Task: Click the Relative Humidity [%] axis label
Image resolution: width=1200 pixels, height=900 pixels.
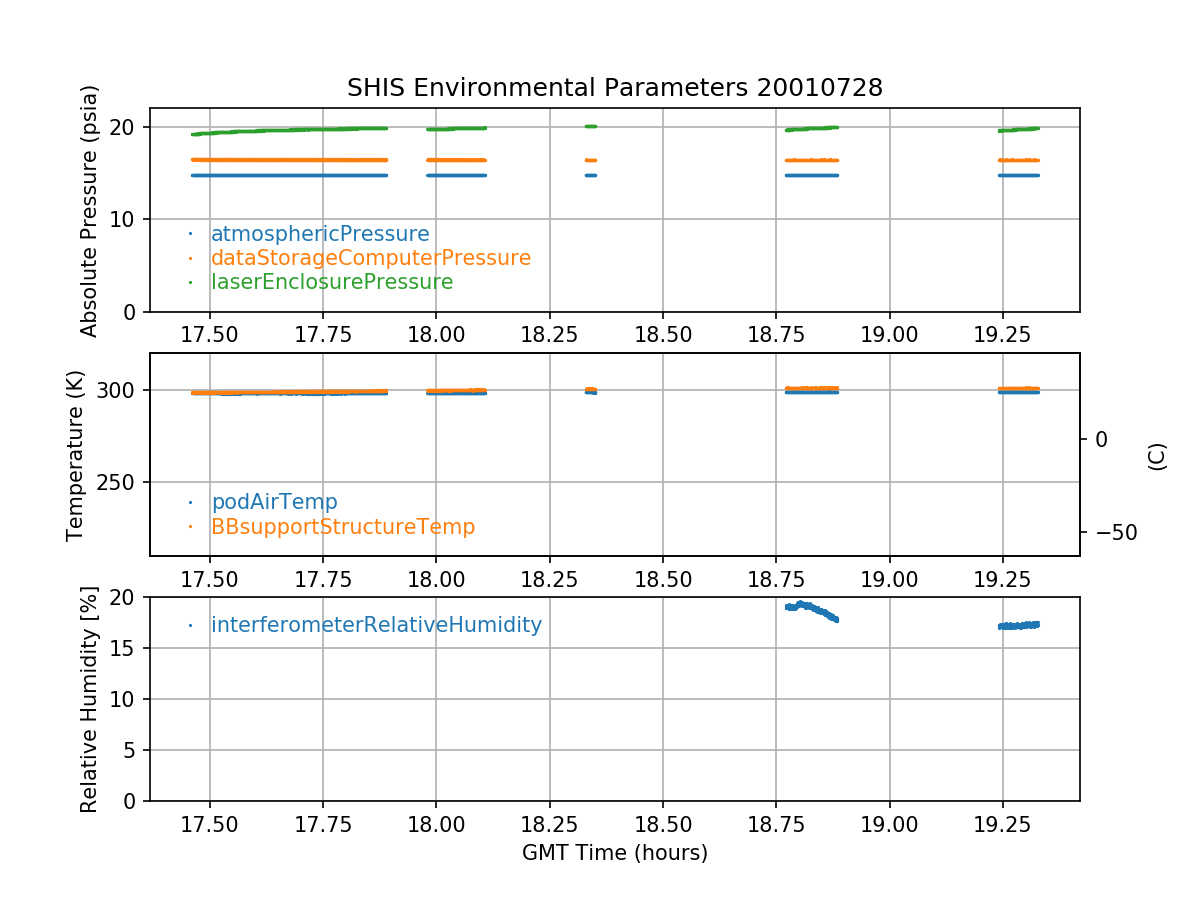Action: click(90, 699)
